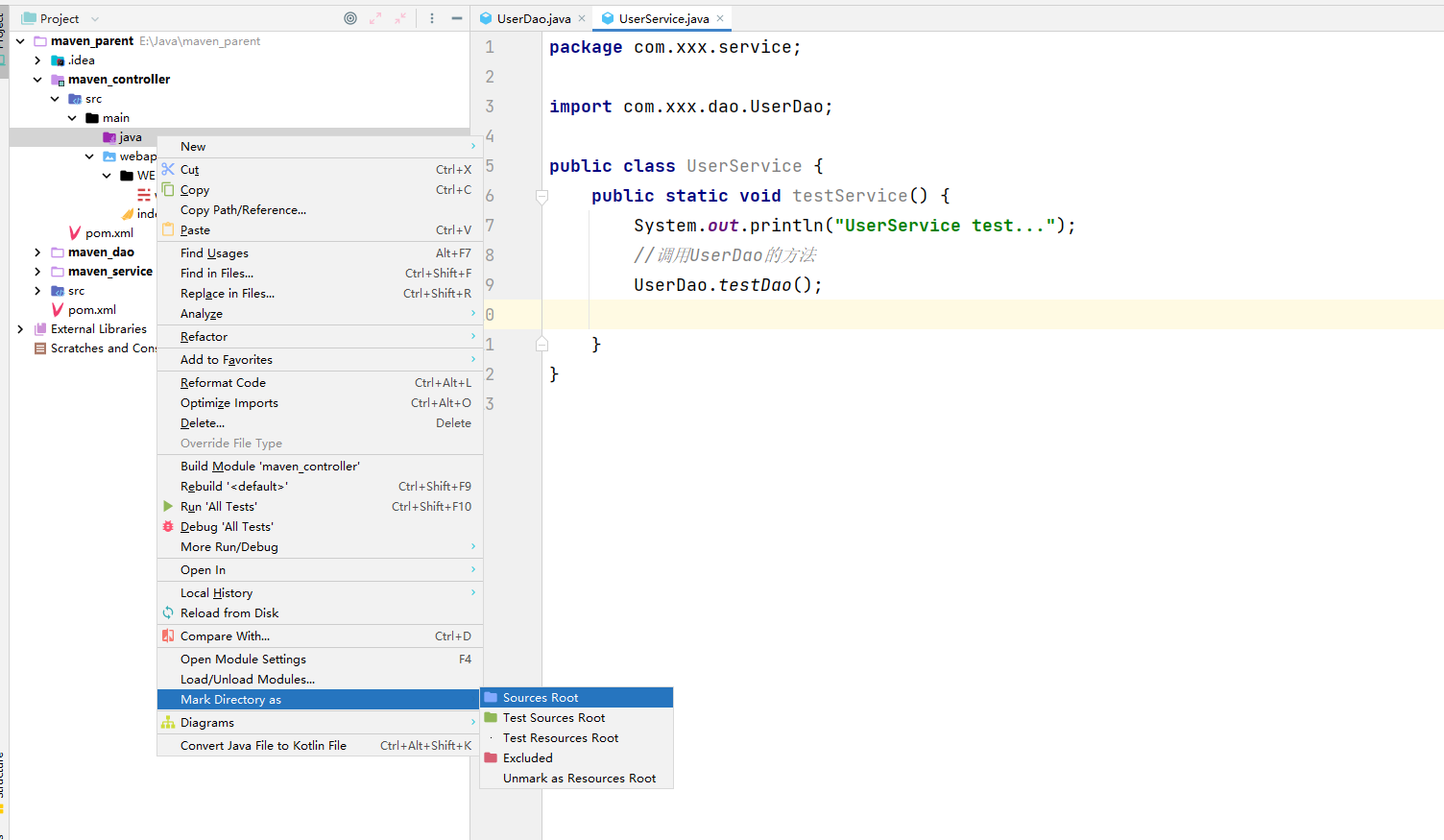Select Find in Files
Screen dimensions: 1444x840
pyautogui.click(x=320, y=274)
